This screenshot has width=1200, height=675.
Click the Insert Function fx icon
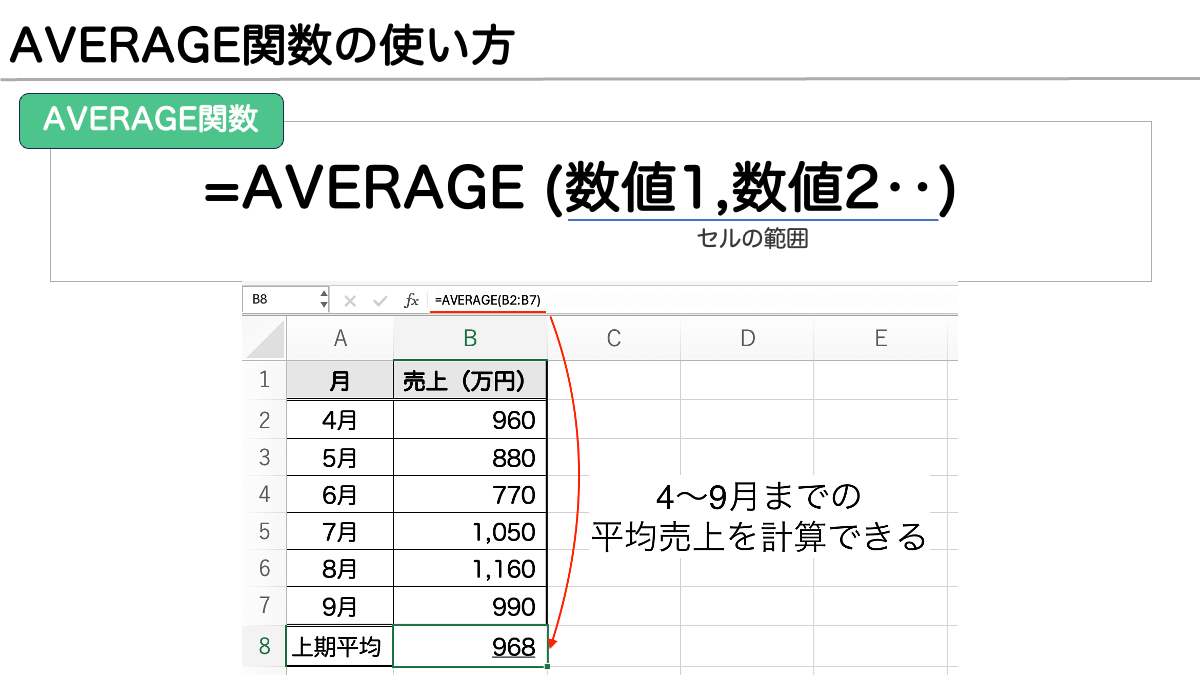coord(412,299)
